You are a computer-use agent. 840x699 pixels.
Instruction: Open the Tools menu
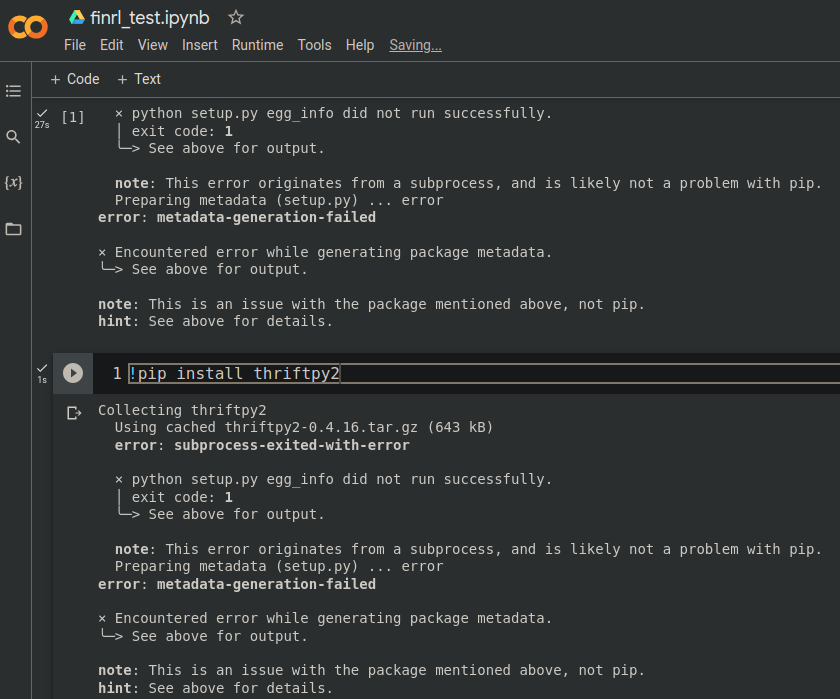click(x=314, y=45)
